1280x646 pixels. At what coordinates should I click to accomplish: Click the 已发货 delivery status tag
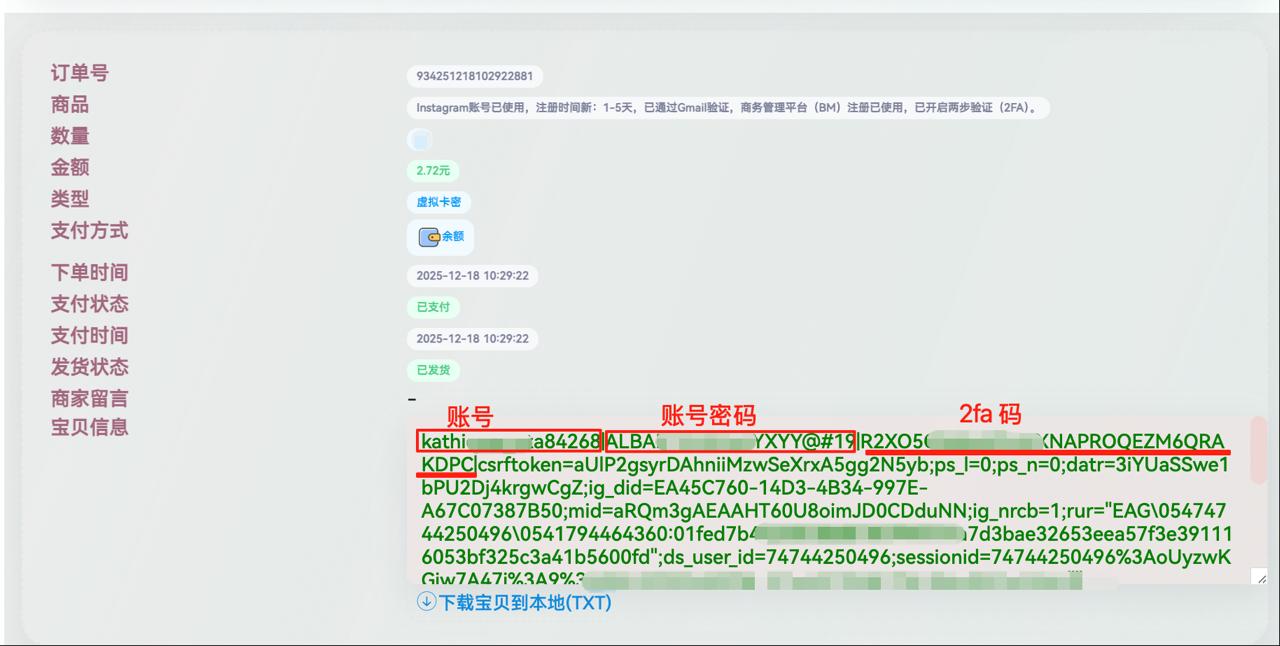(x=433, y=370)
